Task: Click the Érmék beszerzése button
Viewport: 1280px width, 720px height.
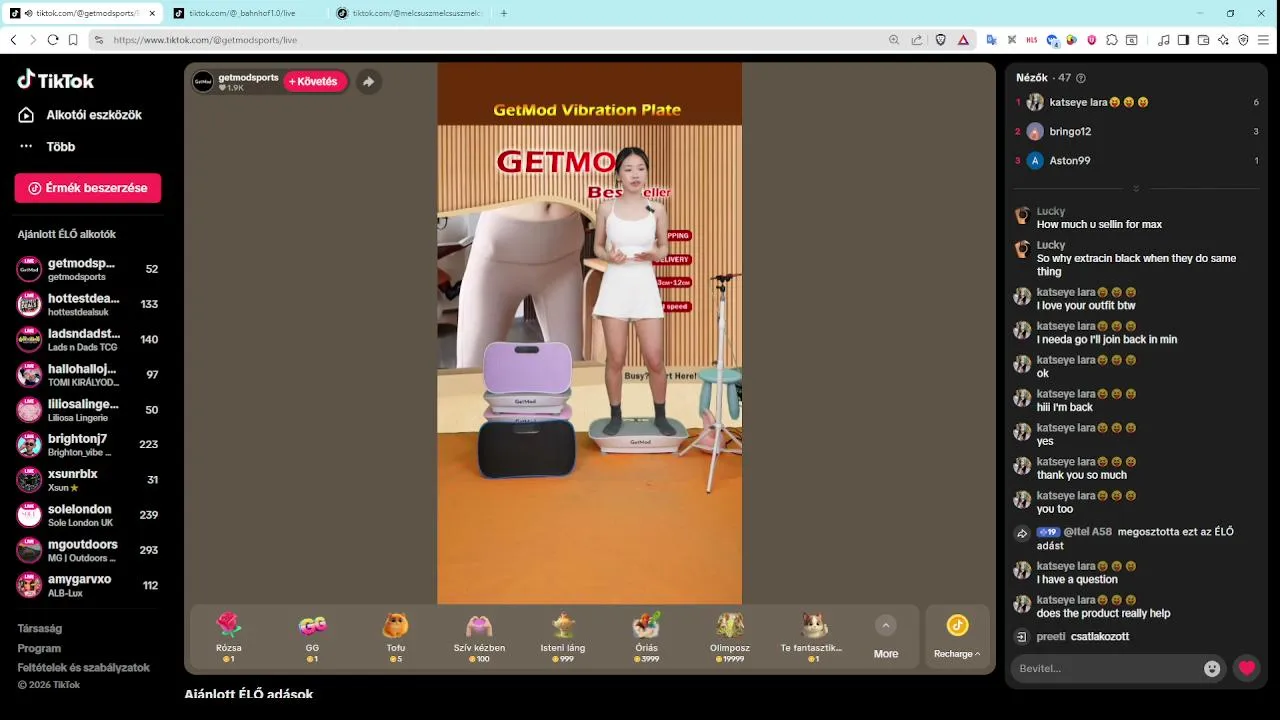Action: (x=88, y=188)
